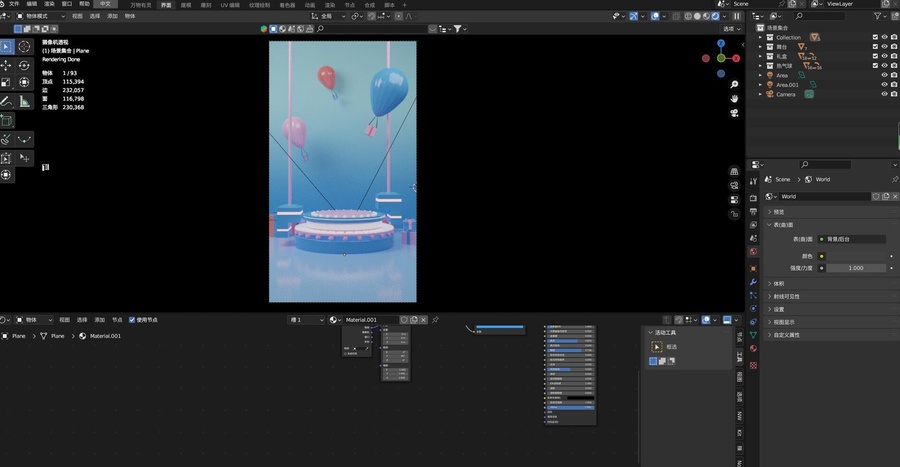Select the Move tool
900x467 pixels.
(6, 65)
